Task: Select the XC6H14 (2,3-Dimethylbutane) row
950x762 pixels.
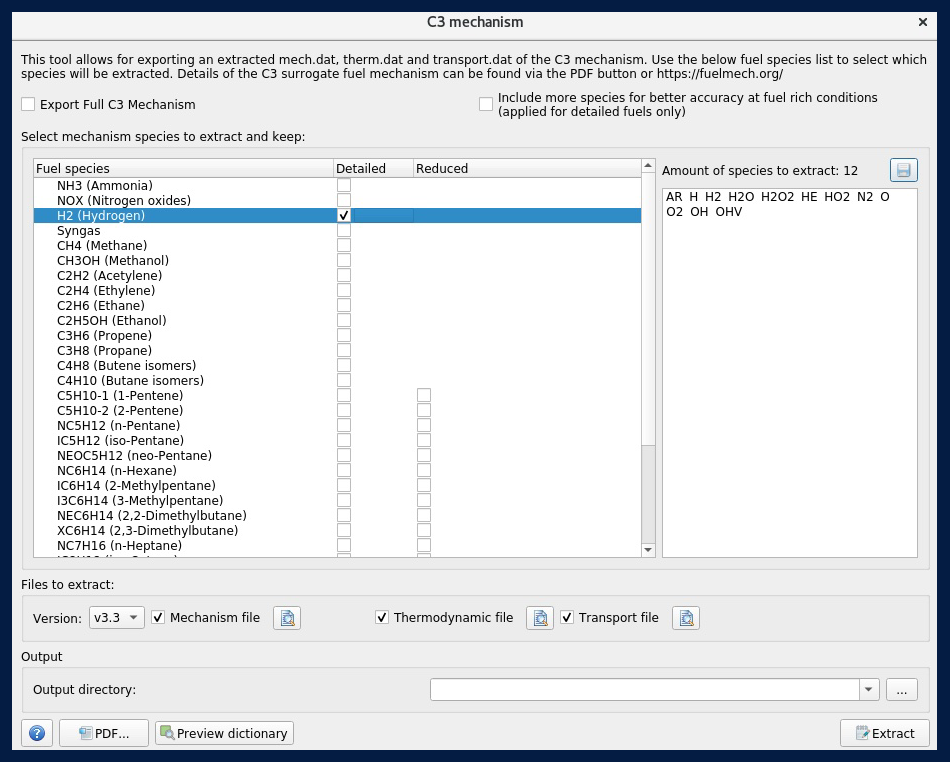Action: (337, 531)
